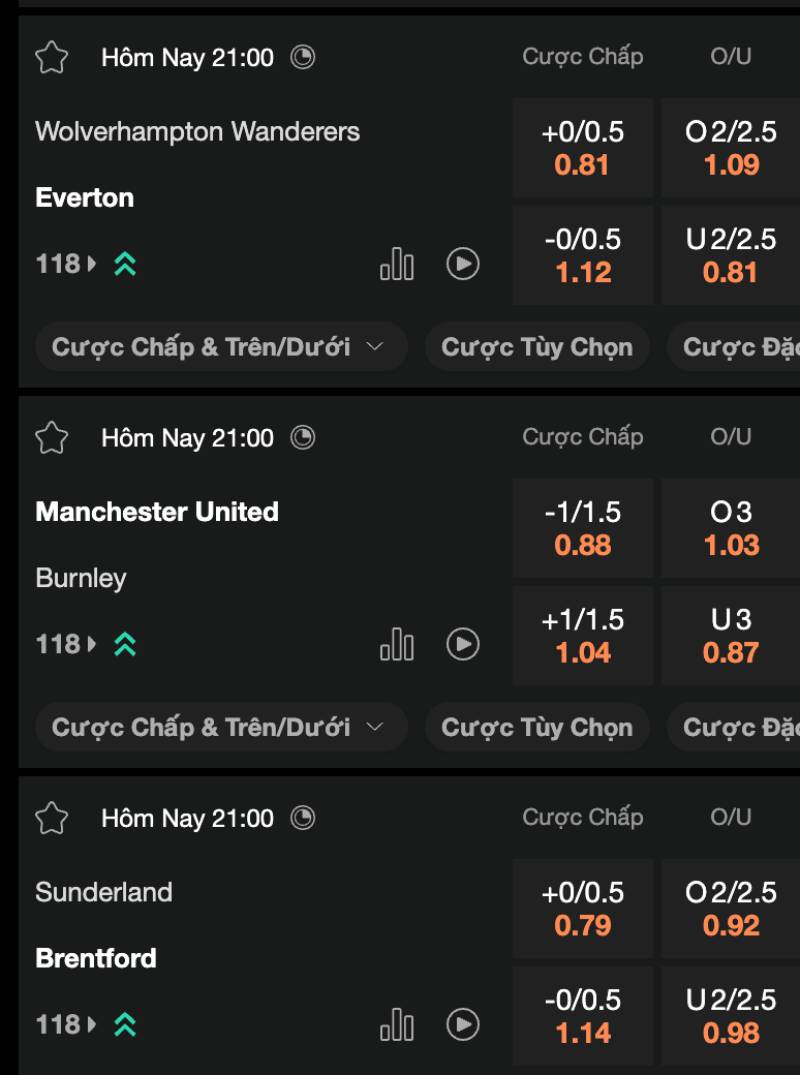The height and width of the screenshot is (1075, 800).
Task: Pick Over 3 goals at odds 1.03
Action: (x=731, y=528)
